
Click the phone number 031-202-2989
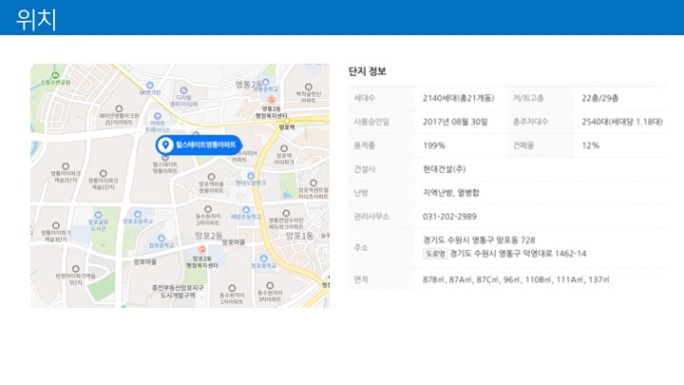449,216
